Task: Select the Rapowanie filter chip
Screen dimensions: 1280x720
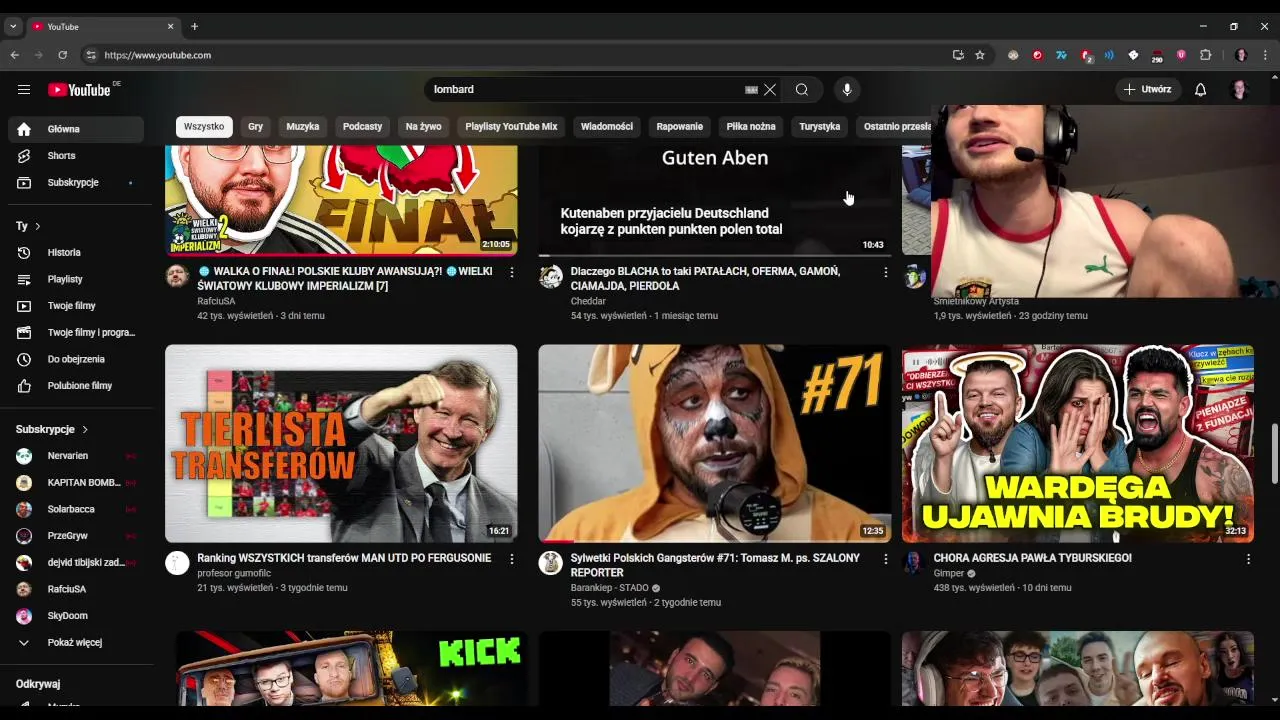Action: tap(680, 127)
